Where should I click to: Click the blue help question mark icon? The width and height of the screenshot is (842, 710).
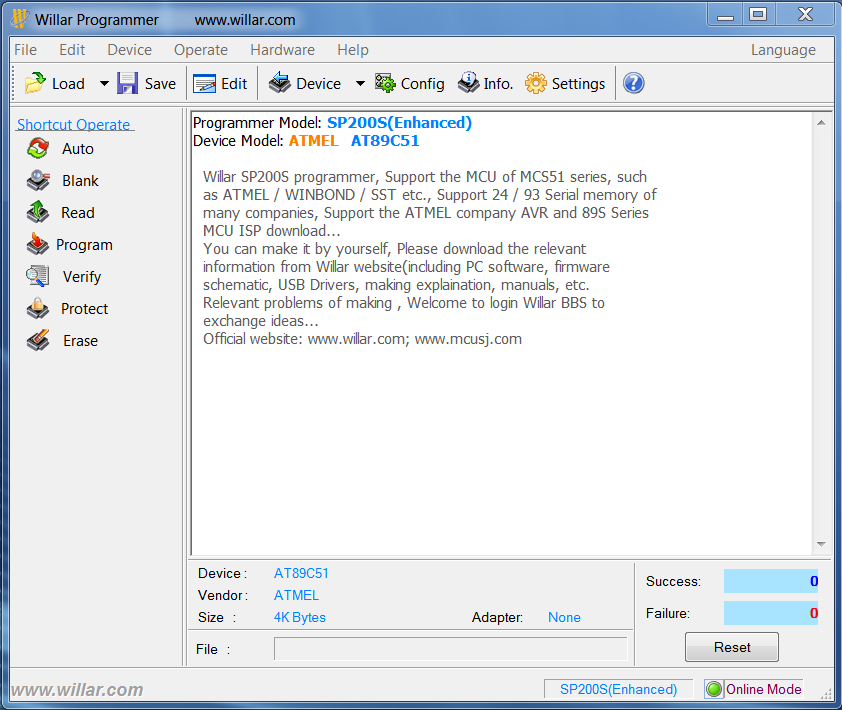tap(634, 83)
